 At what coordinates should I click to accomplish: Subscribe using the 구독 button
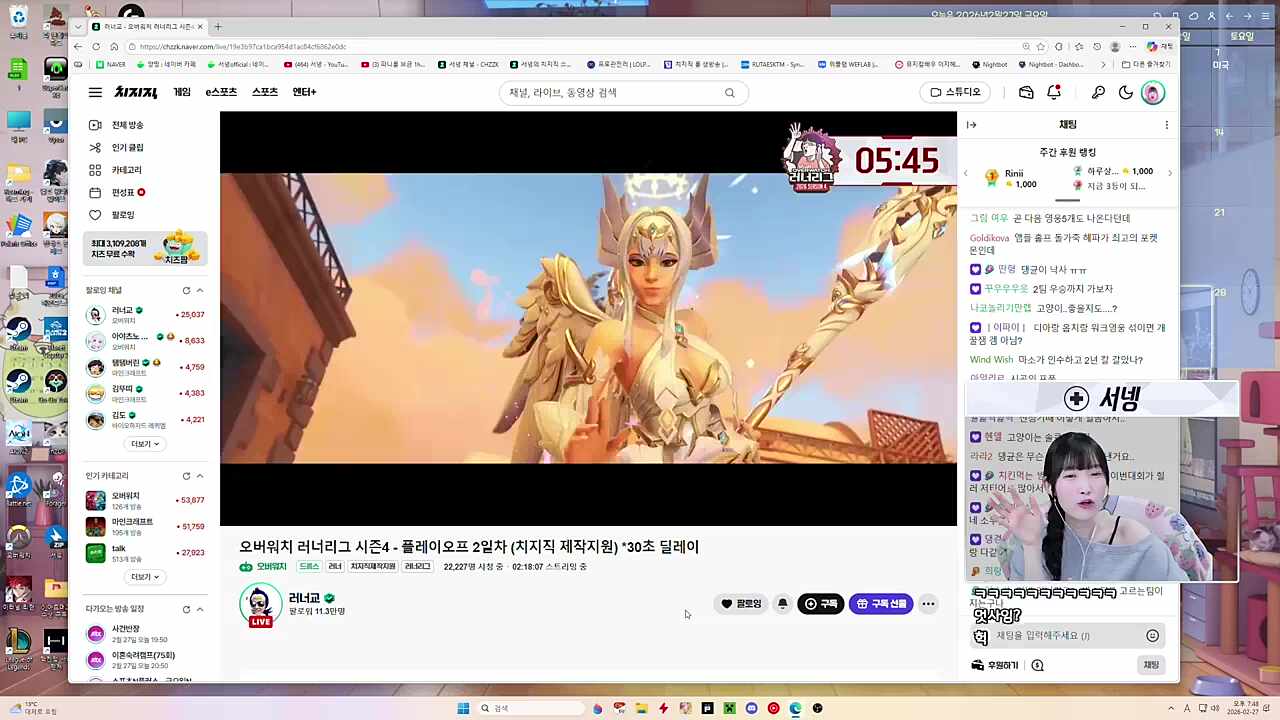[821, 603]
